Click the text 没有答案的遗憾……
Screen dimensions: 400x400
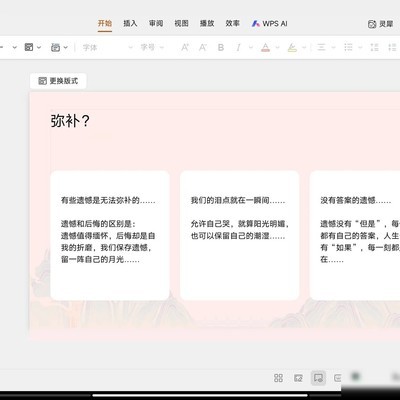[x=356, y=200]
